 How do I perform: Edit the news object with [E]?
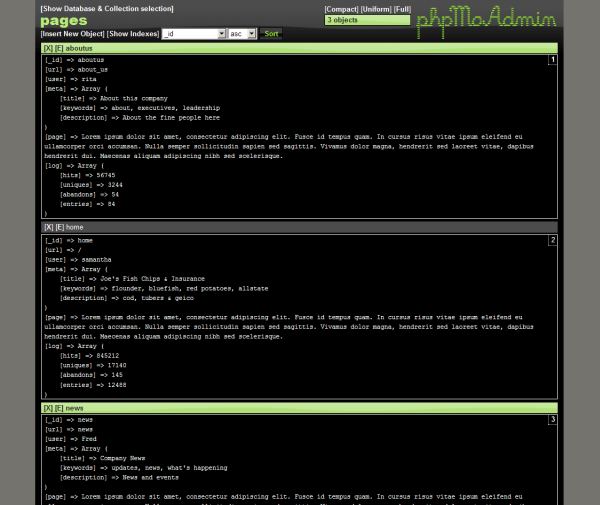[x=59, y=408]
